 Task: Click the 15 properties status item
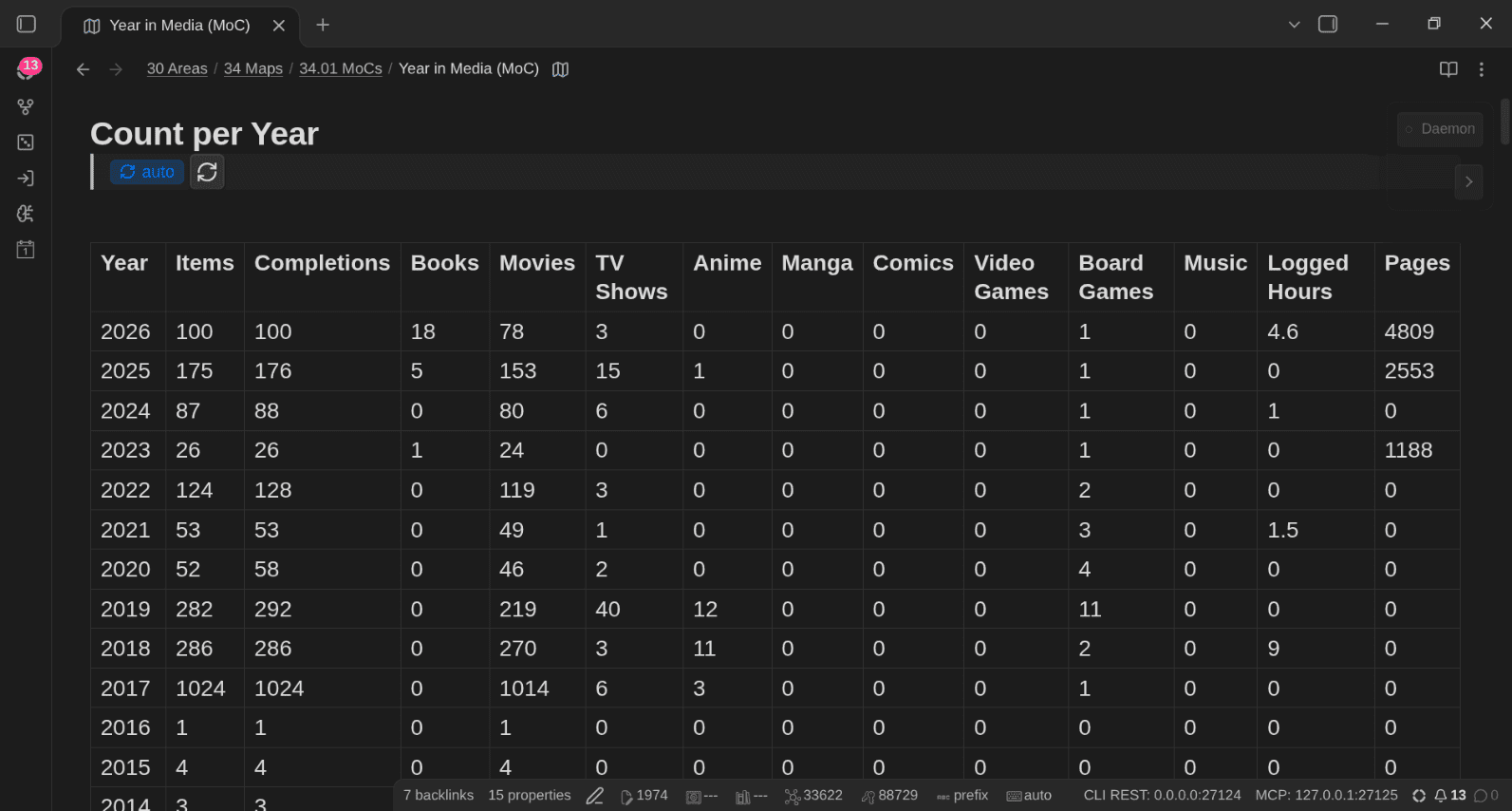[530, 796]
